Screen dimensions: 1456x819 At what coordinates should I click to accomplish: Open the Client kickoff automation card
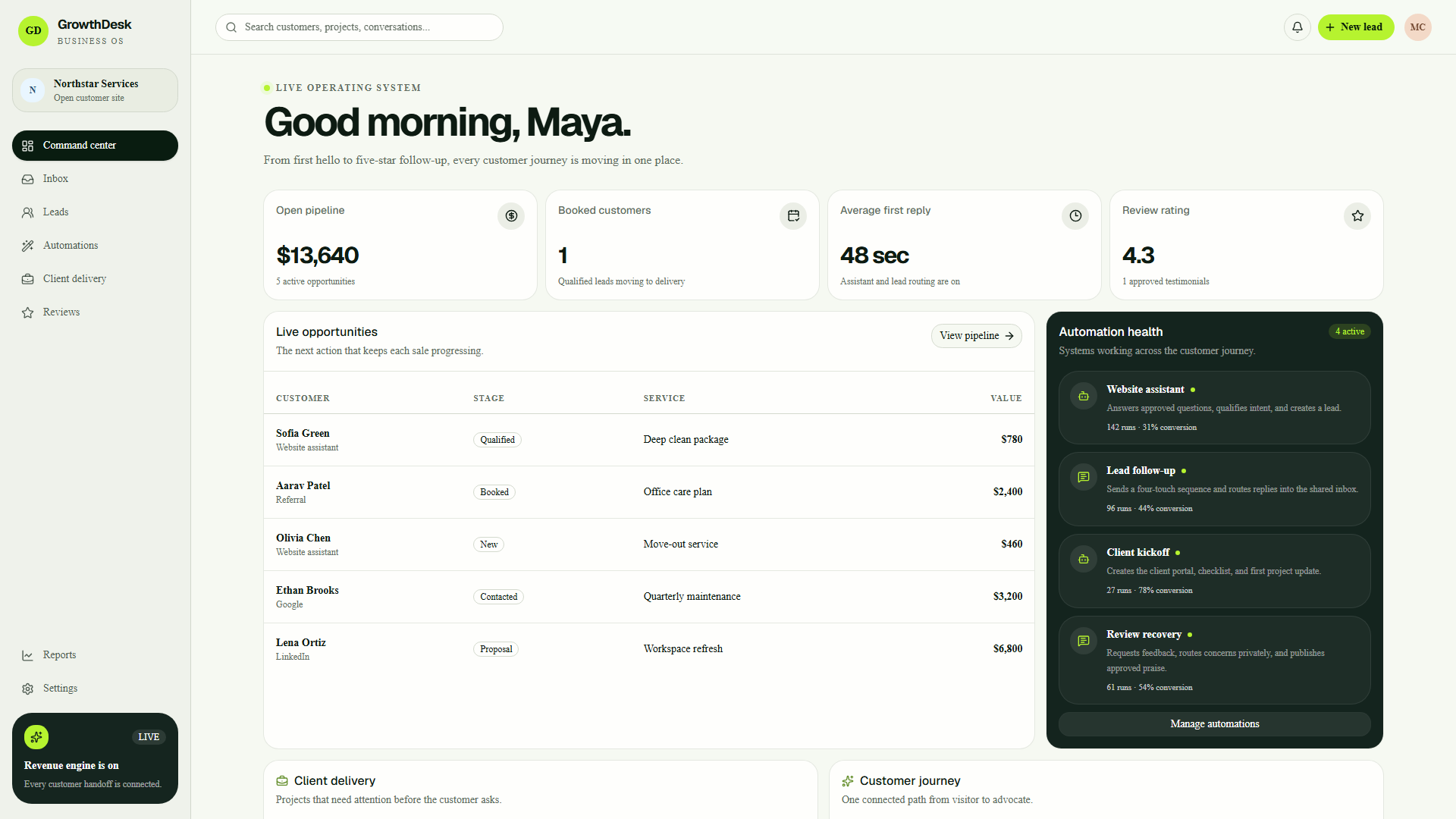(1214, 571)
